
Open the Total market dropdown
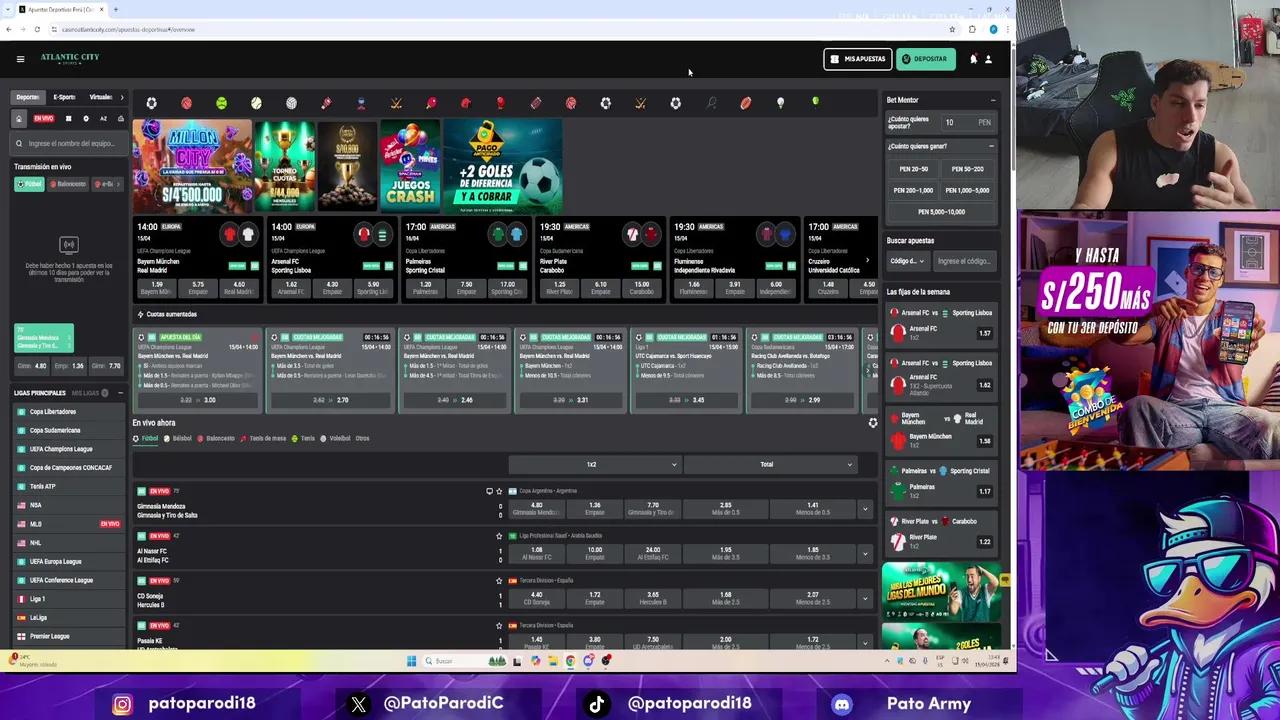(x=767, y=464)
